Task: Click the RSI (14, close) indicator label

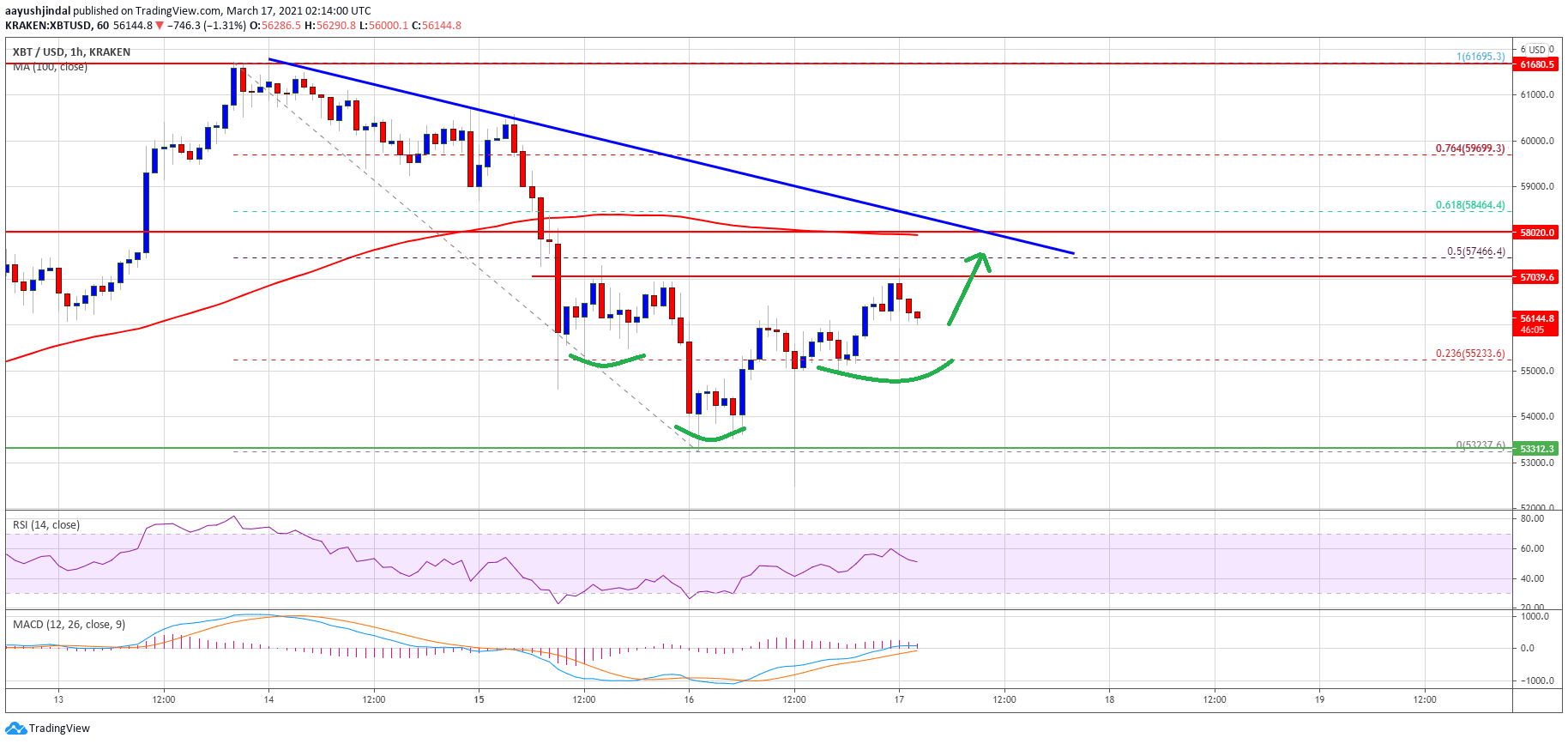Action: (x=46, y=525)
